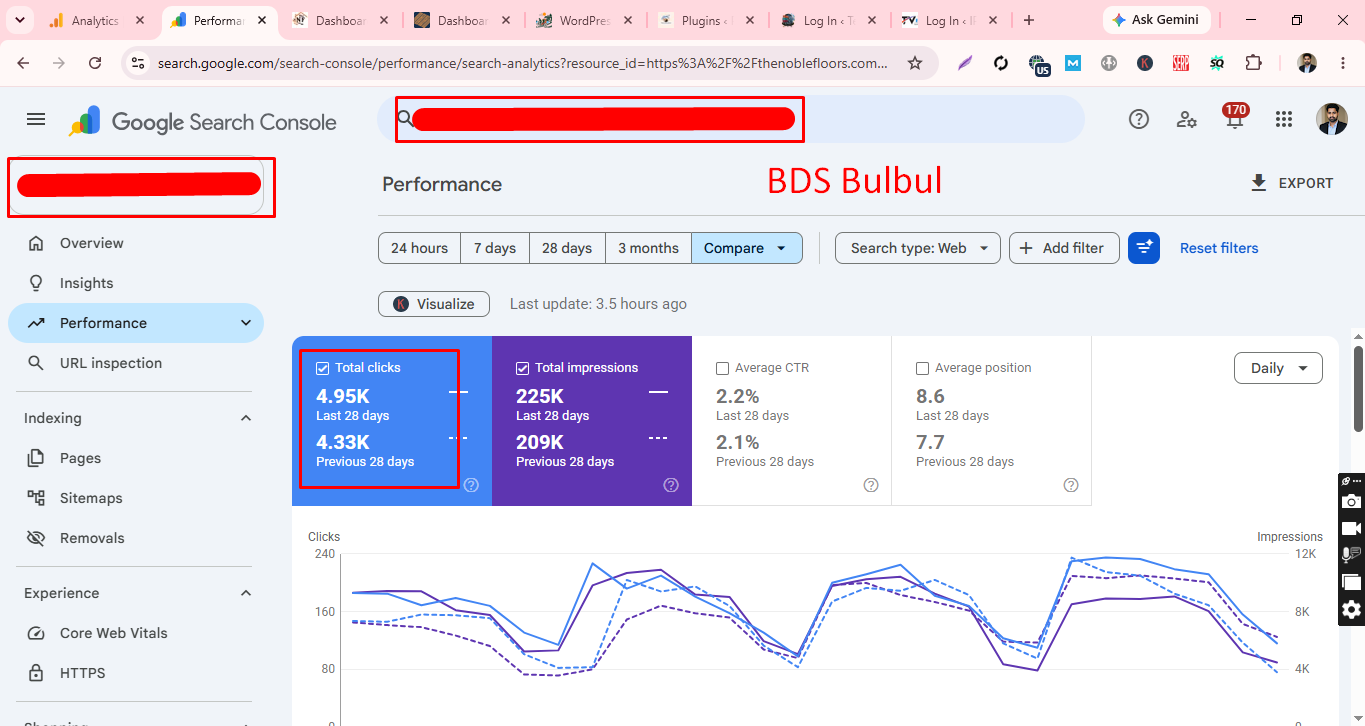Open the Google apps grid
The height and width of the screenshot is (726, 1365).
coord(1284,119)
